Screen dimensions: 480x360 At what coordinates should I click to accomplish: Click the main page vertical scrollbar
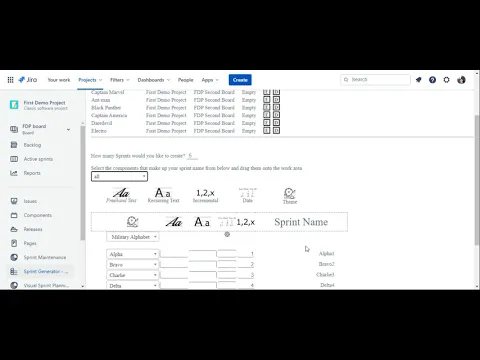point(477,180)
